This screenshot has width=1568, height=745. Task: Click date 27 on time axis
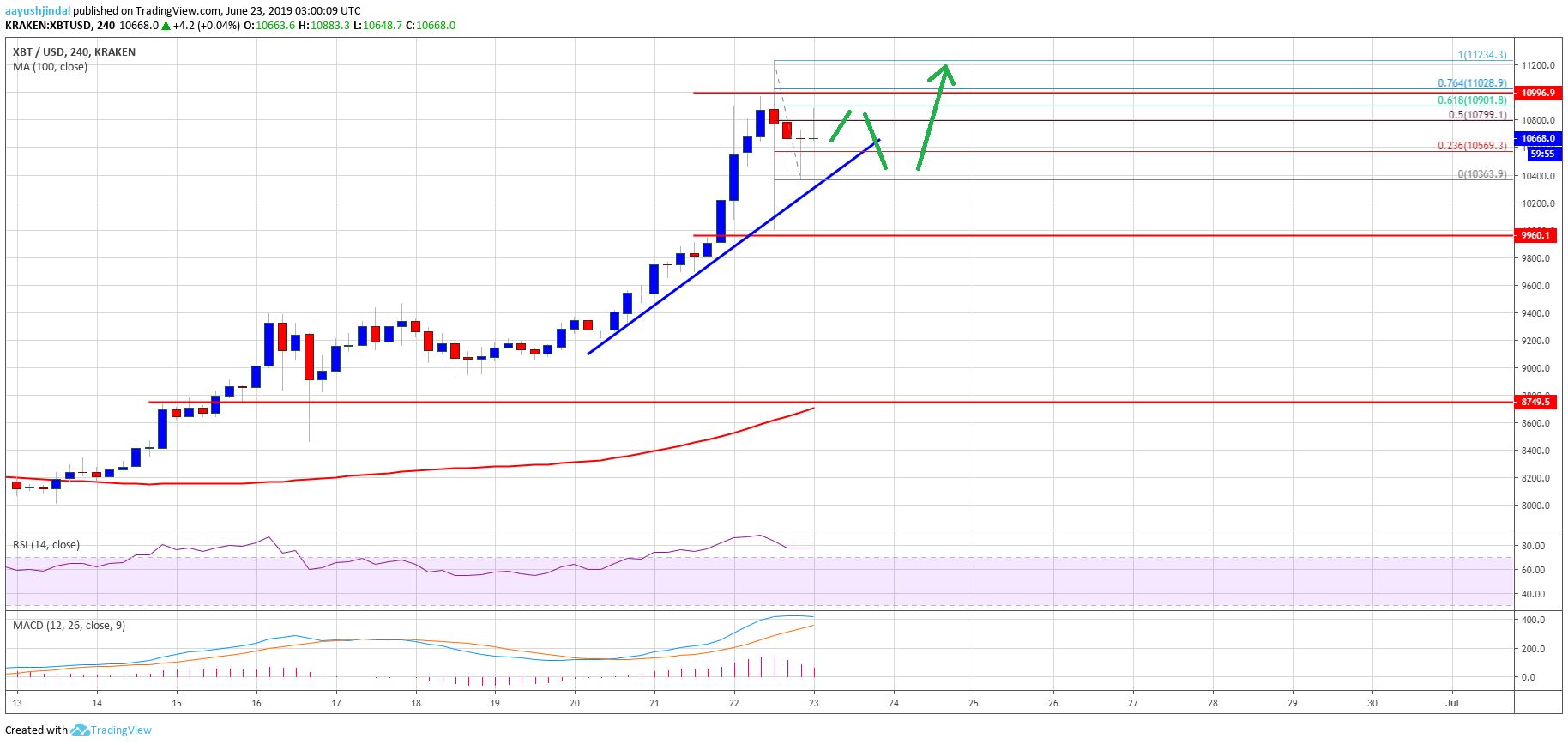point(1133,703)
